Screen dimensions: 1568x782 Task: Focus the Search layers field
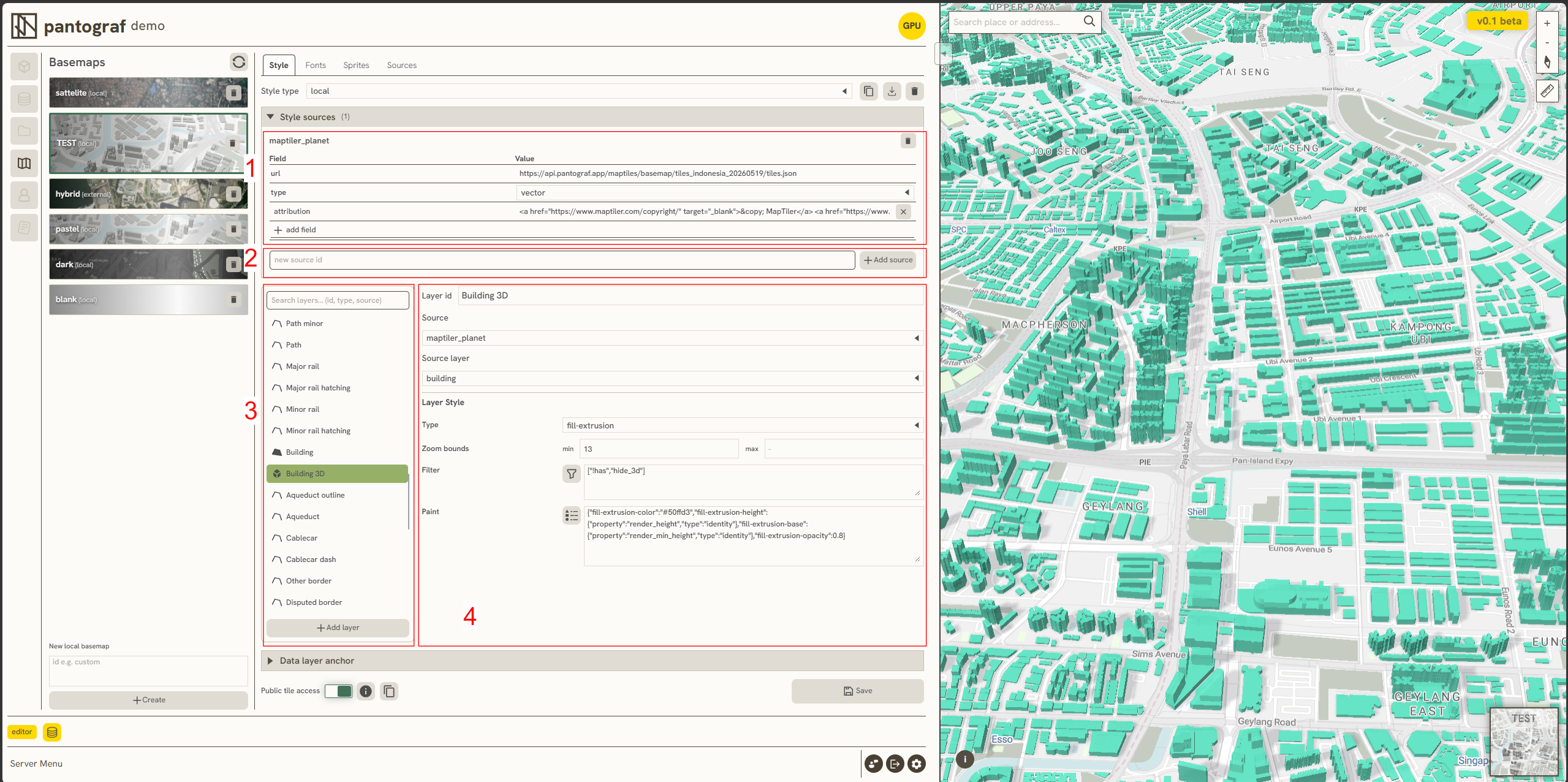point(338,300)
